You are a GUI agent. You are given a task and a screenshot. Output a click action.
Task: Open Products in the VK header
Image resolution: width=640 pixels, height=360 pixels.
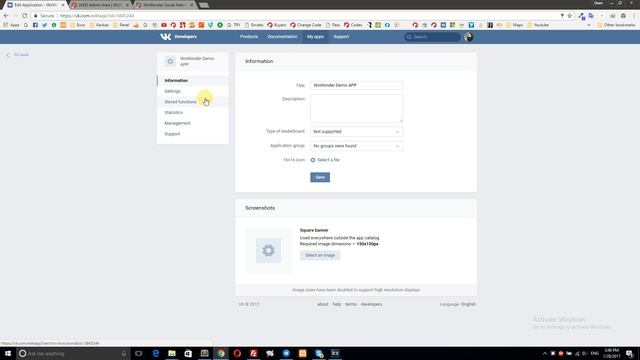(x=249, y=37)
